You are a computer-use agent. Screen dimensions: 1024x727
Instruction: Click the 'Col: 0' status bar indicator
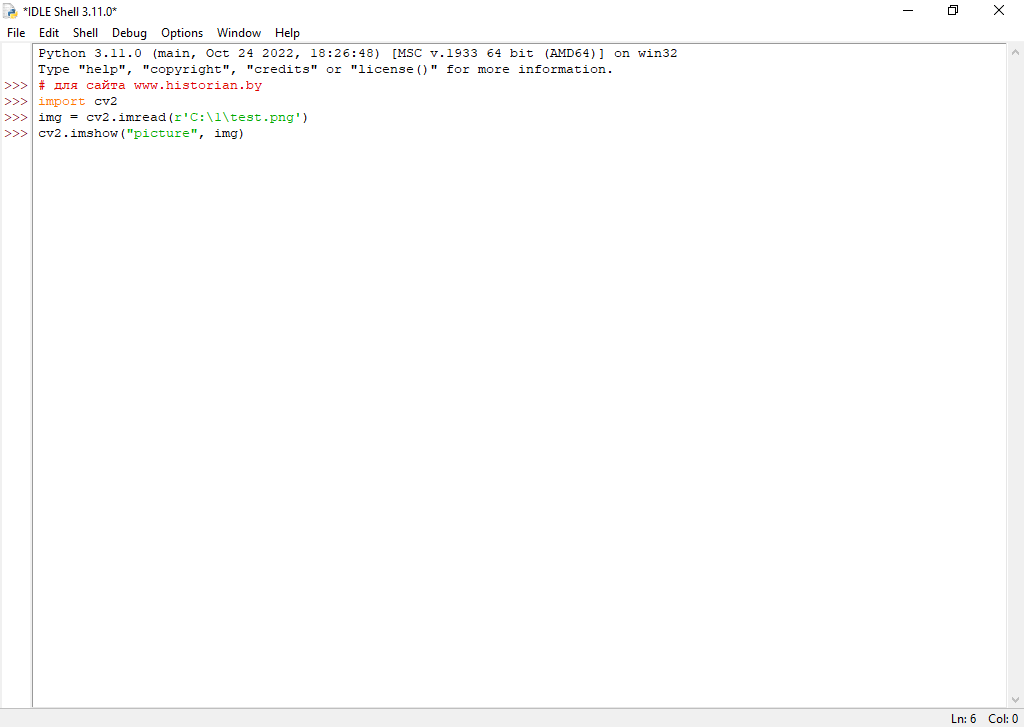[1002, 719]
